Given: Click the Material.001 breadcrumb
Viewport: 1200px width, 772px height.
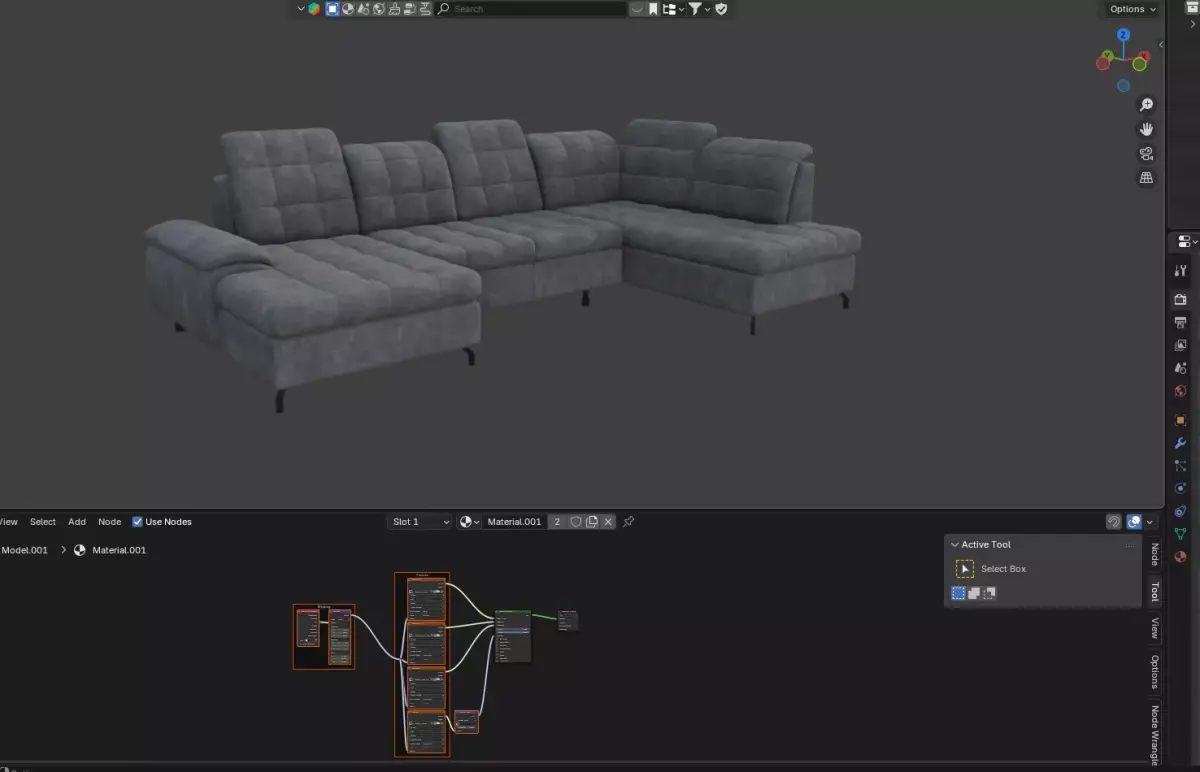Looking at the screenshot, I should 119,550.
